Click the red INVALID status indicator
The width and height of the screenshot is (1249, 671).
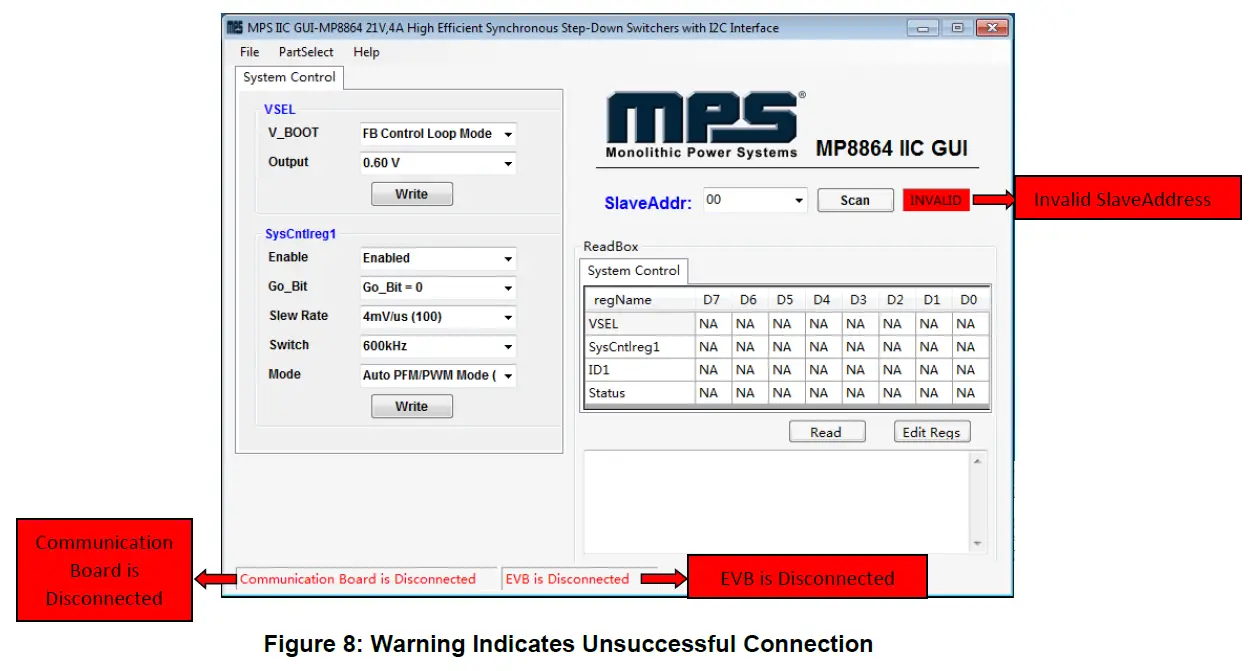936,199
